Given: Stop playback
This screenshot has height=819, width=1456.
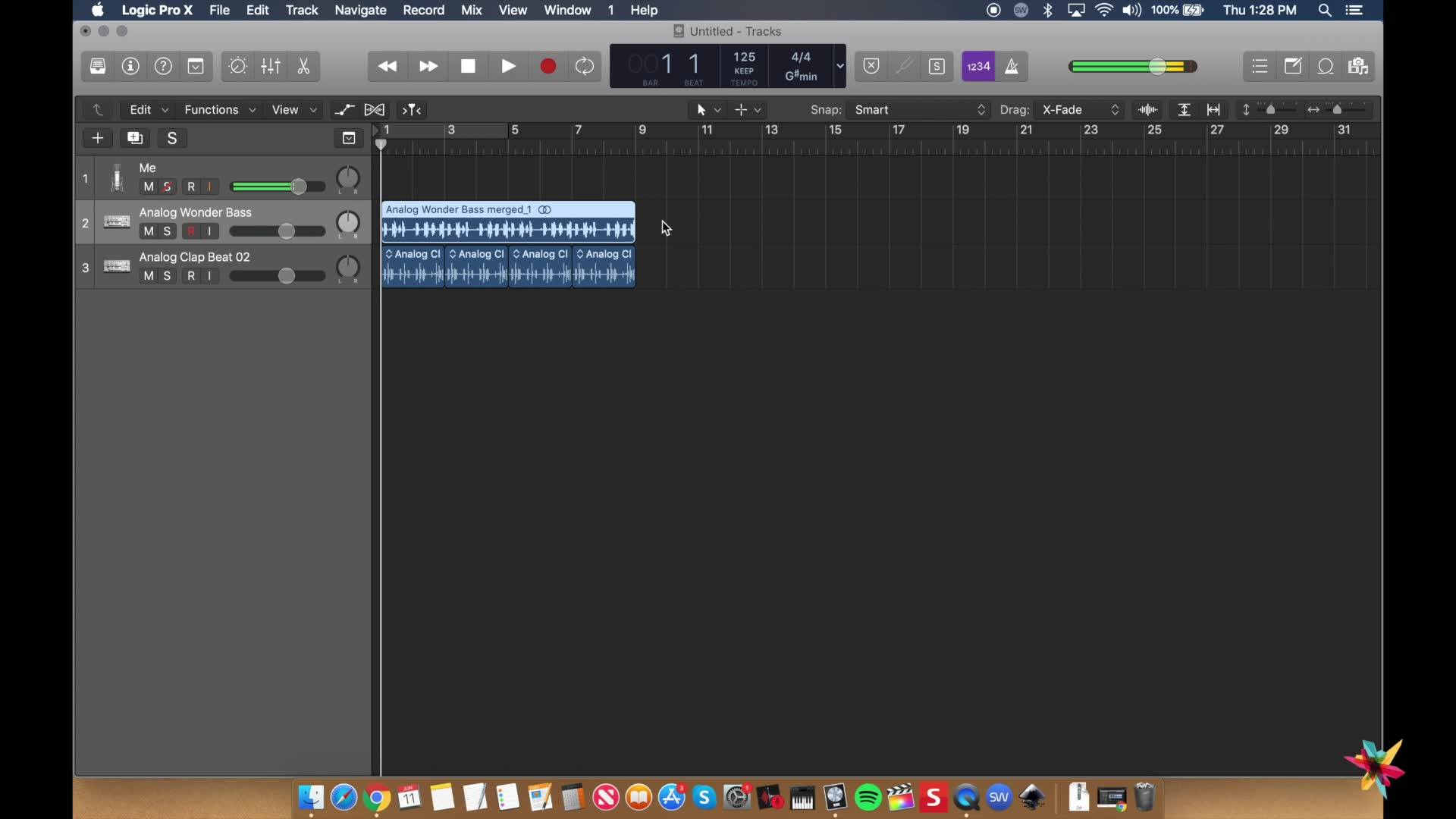Looking at the screenshot, I should pos(469,67).
